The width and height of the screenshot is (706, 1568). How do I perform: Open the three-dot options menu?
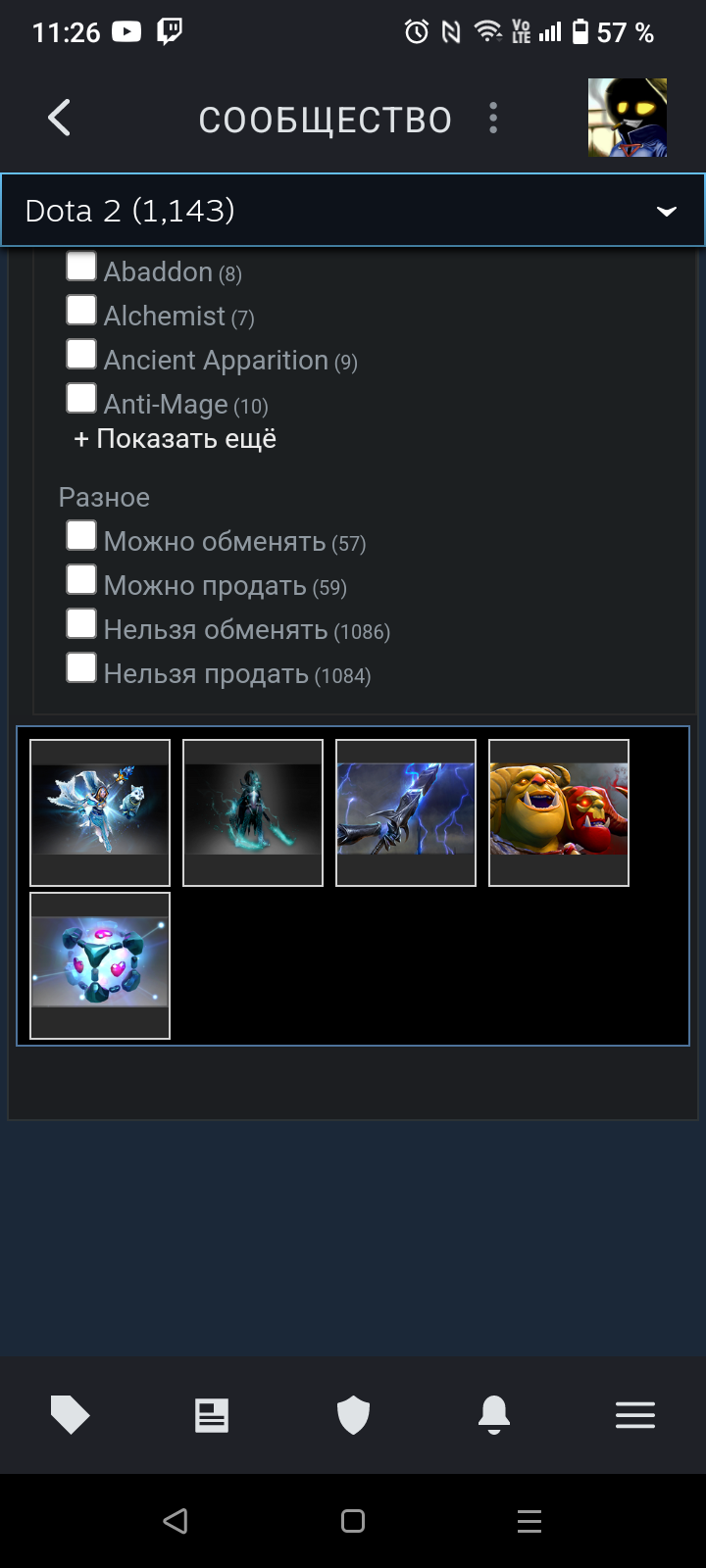pyautogui.click(x=493, y=119)
